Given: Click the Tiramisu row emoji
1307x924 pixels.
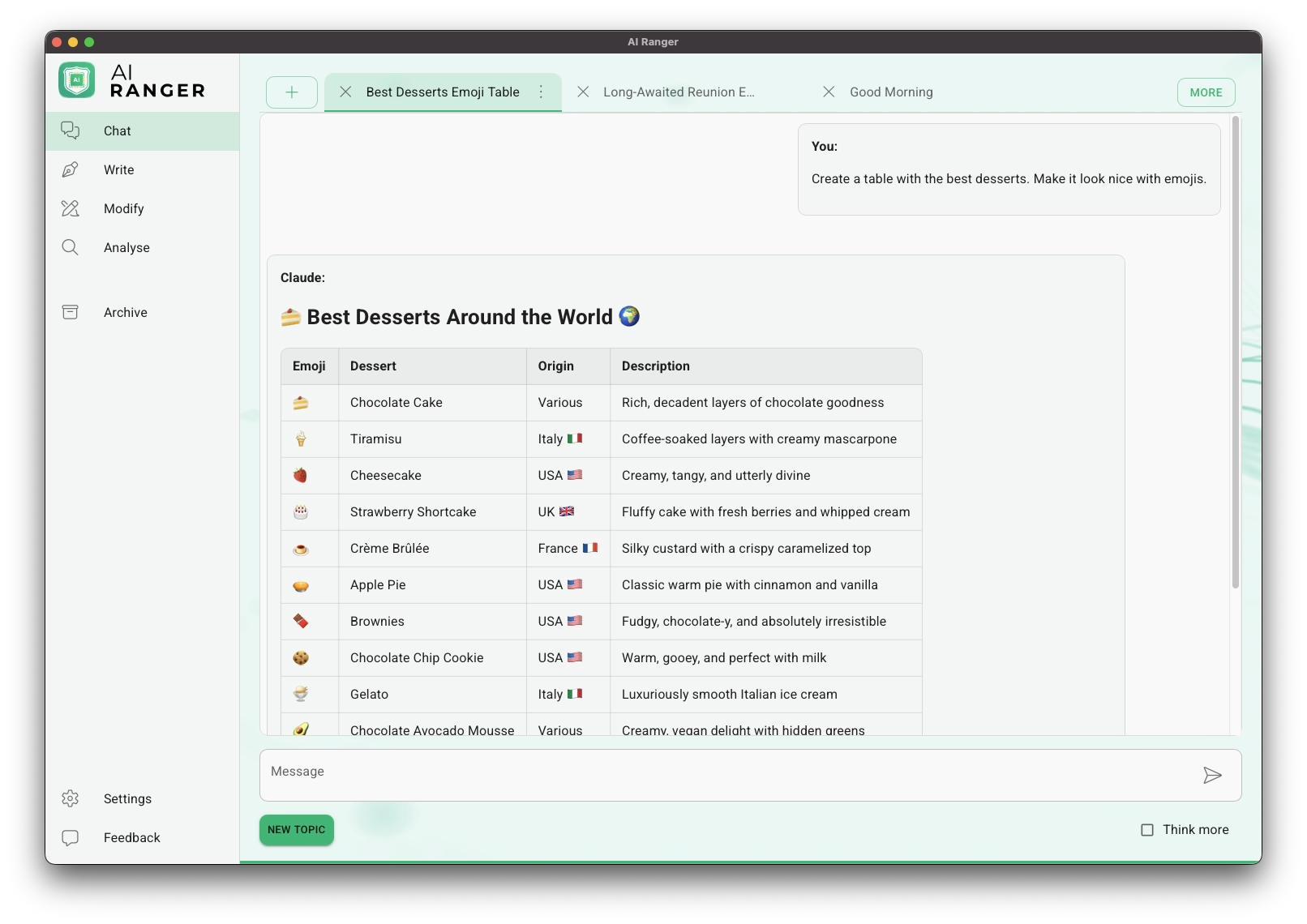Looking at the screenshot, I should (301, 439).
